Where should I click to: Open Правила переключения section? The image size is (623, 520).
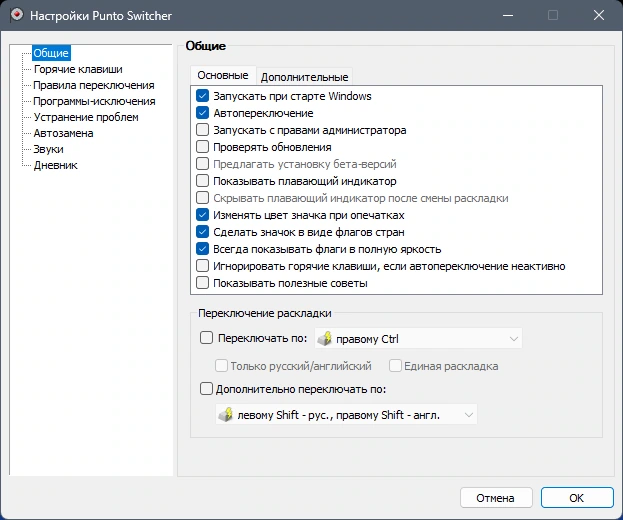94,85
